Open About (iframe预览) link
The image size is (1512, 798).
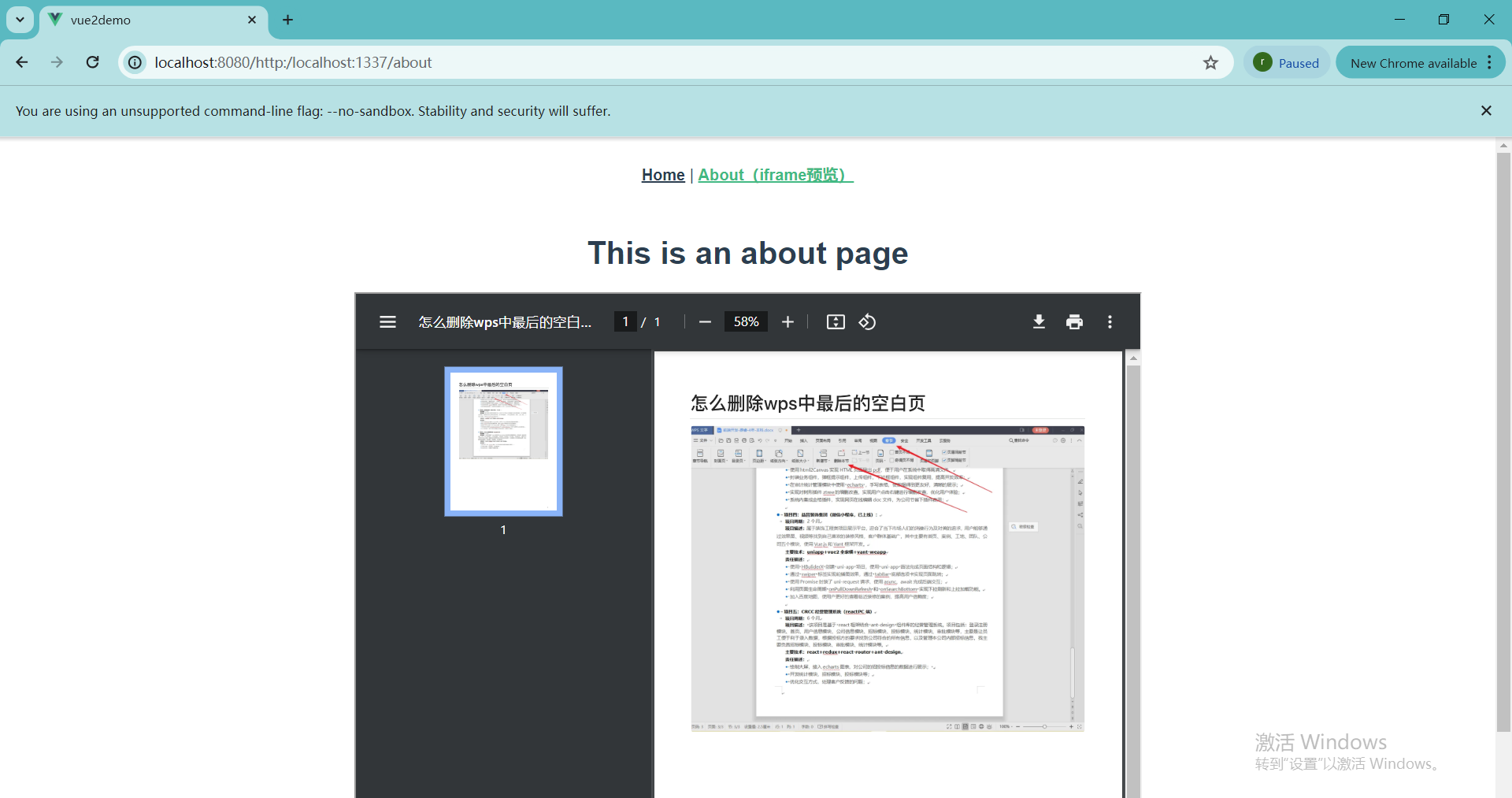pos(775,175)
